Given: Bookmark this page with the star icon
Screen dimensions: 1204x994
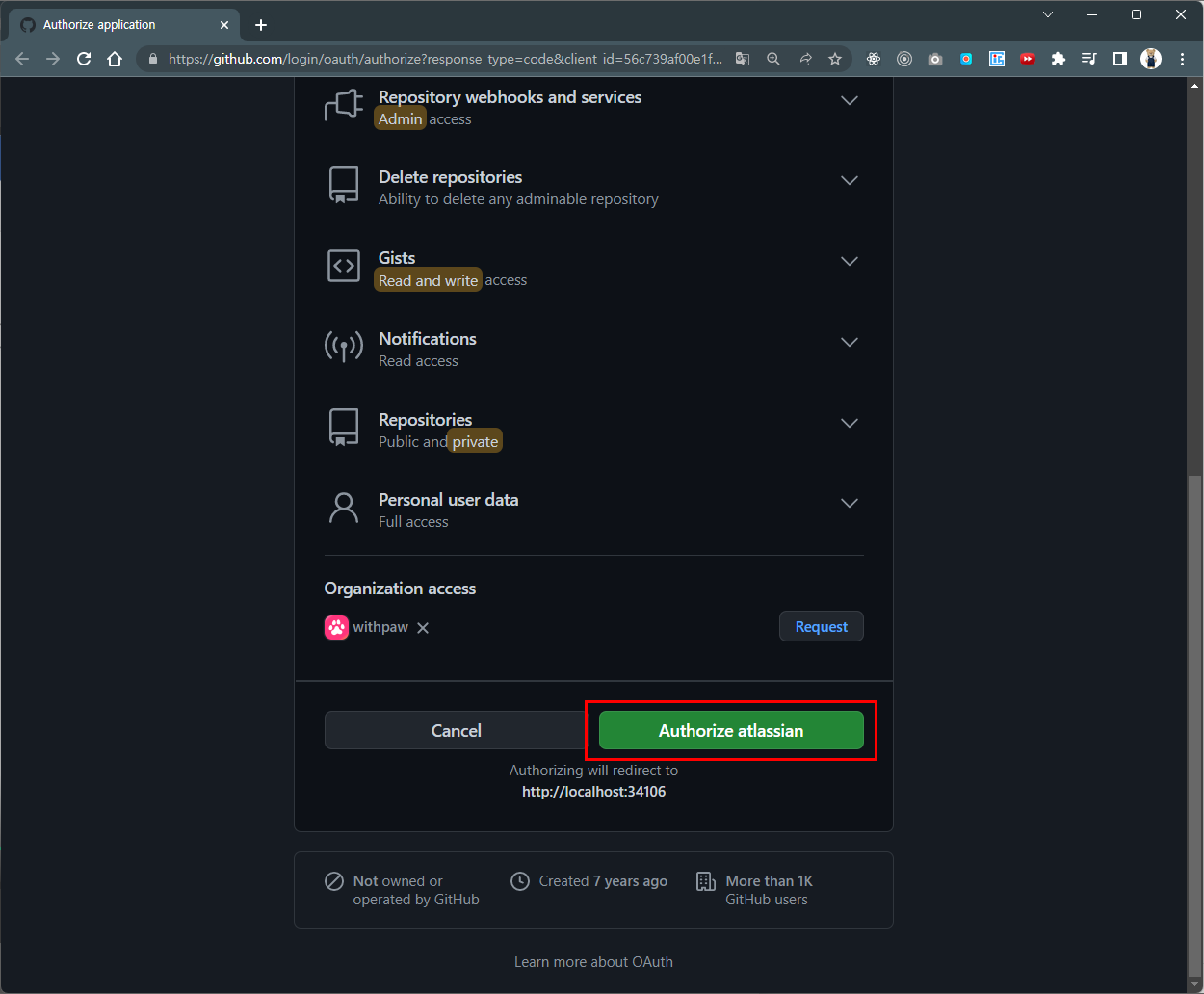Looking at the screenshot, I should (835, 59).
